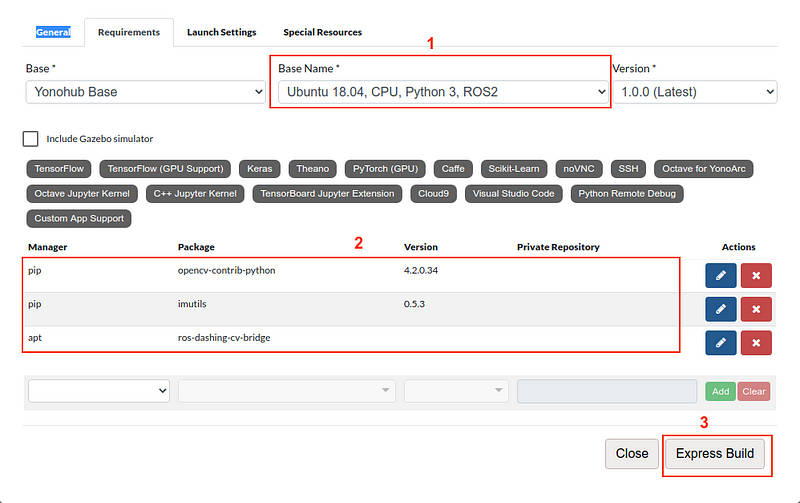Delete the opencv-contrib-python package row
The height and width of the screenshot is (503, 800).
756,275
